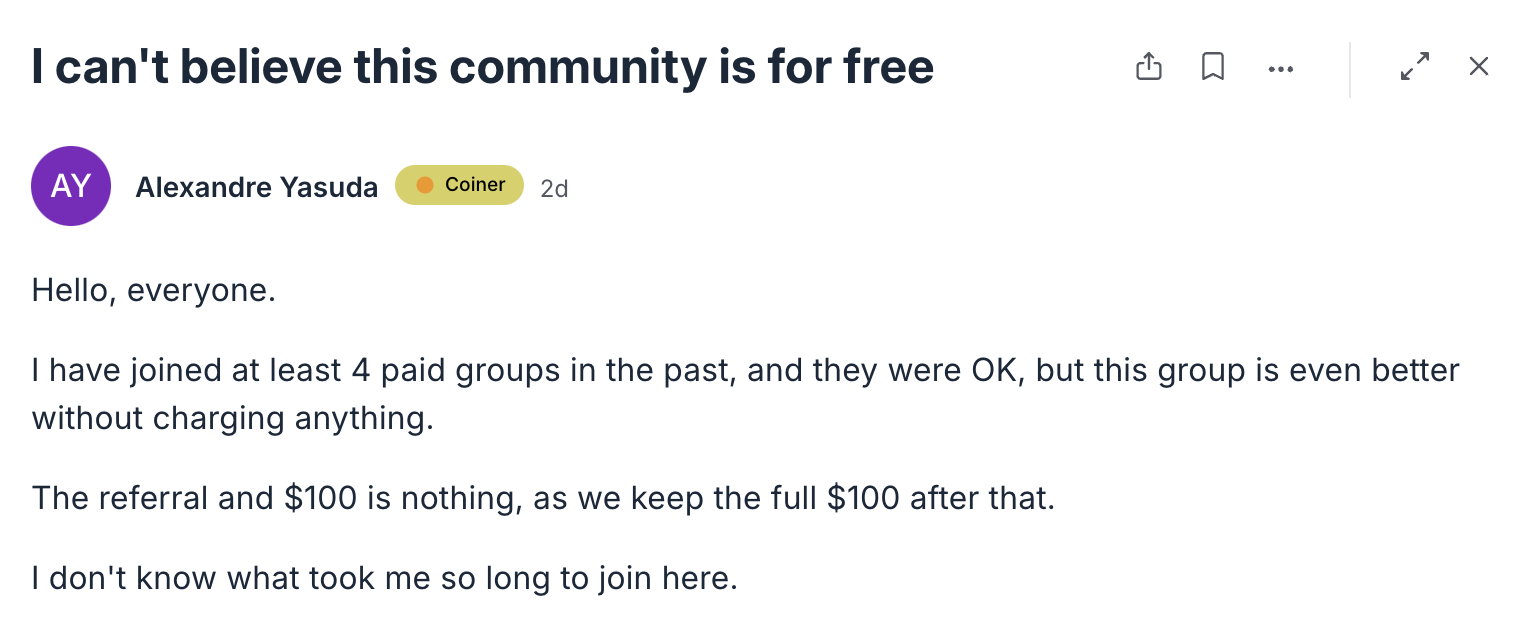Open the three-dot more options menu

pos(1280,69)
